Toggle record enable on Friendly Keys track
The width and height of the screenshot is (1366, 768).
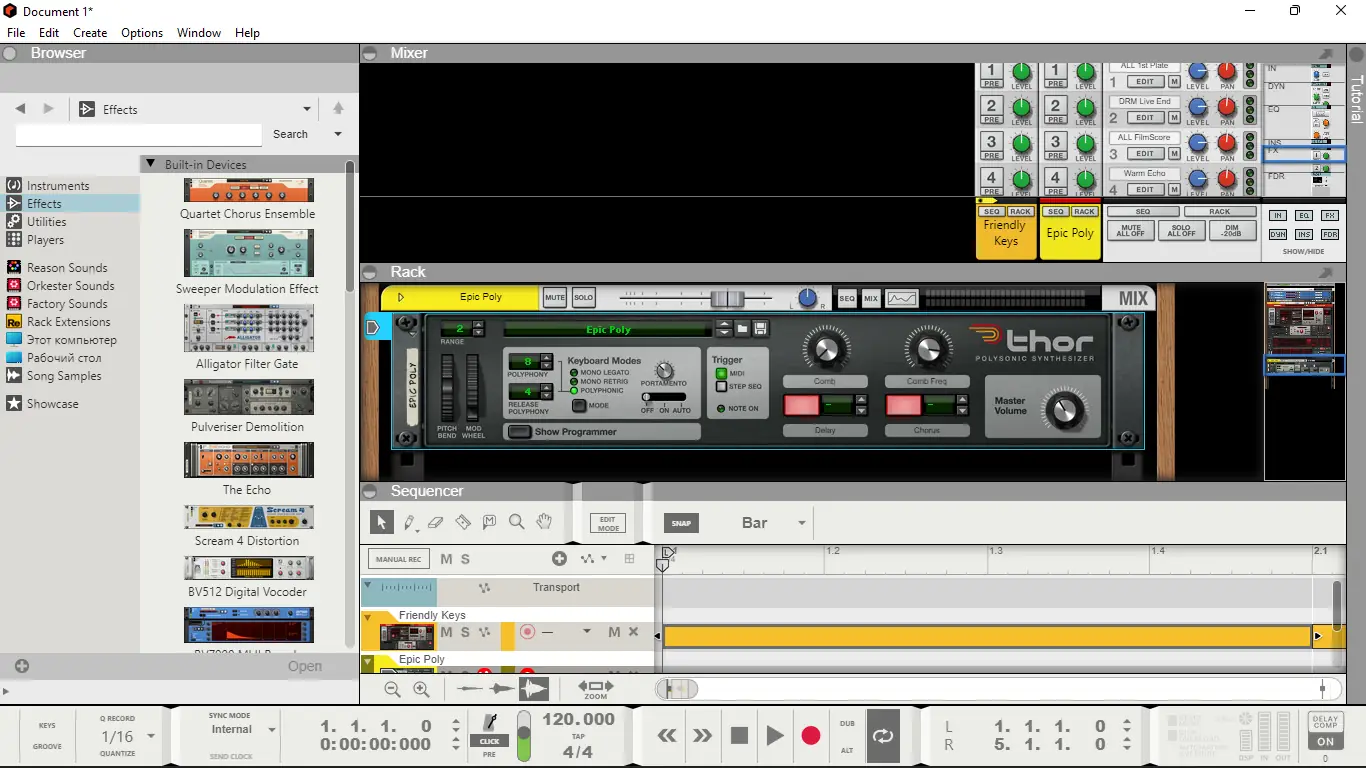527,632
